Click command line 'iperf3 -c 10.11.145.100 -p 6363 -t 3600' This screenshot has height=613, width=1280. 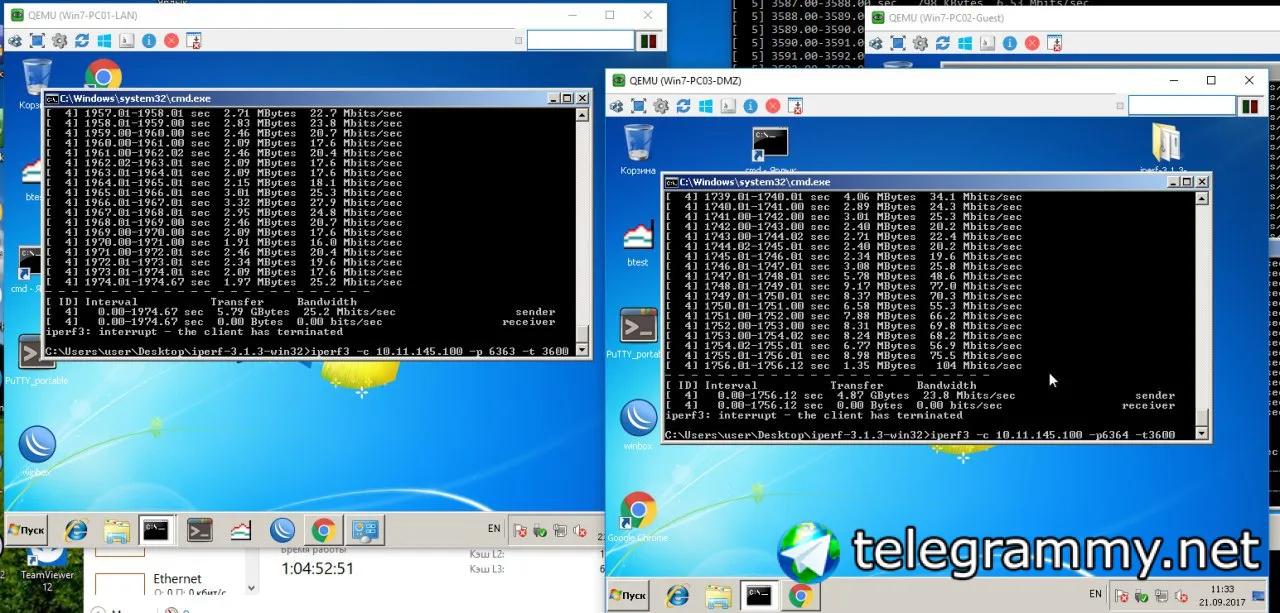(440, 352)
